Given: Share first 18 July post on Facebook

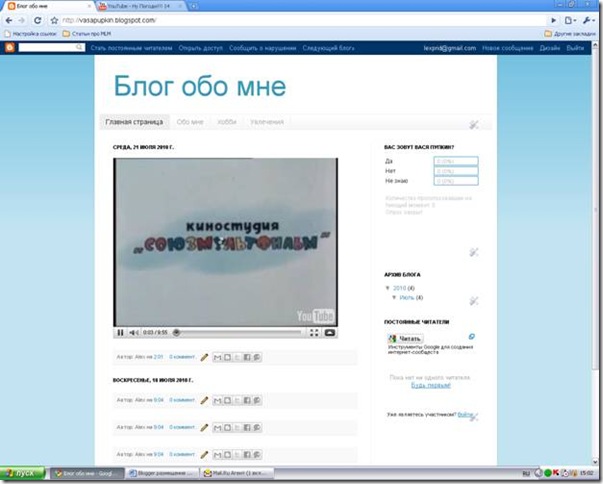Looking at the screenshot, I should pos(247,401).
